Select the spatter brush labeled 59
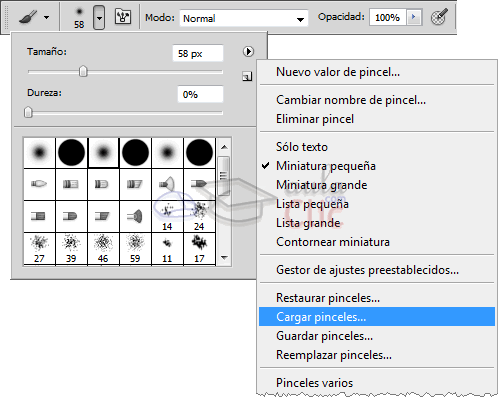 coord(135,249)
